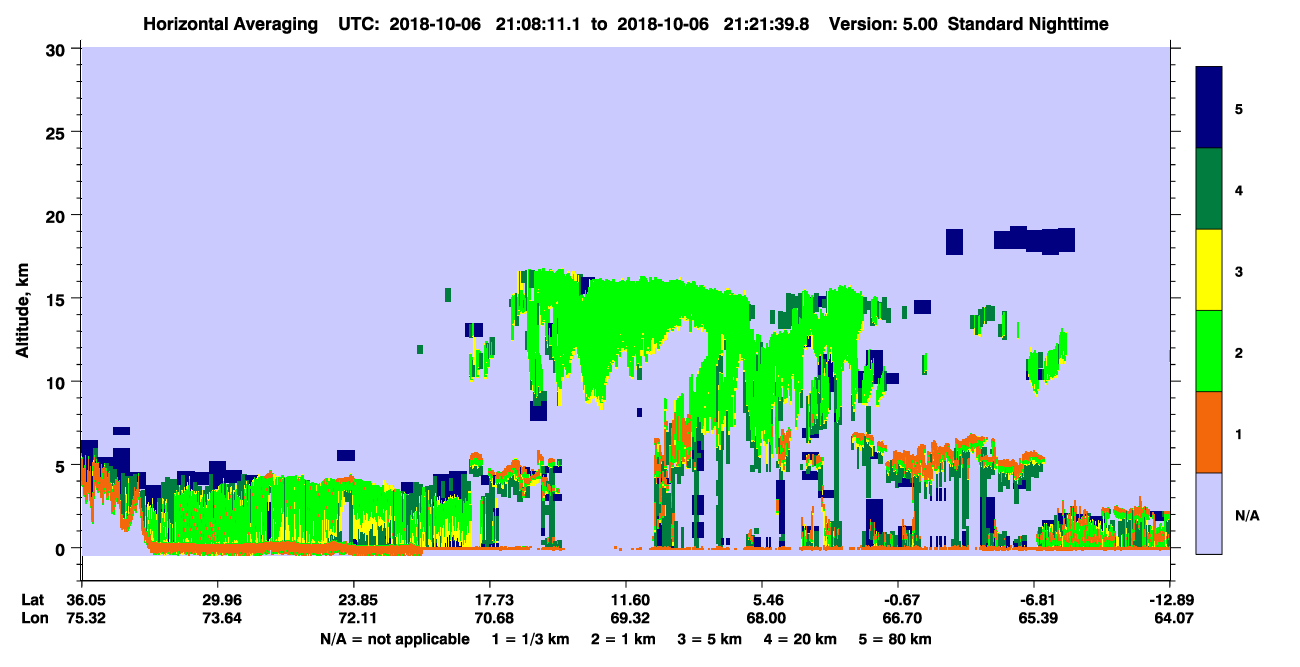Image resolution: width=1300 pixels, height=667 pixels.
Task: Click '3 = 5 km' legend text
Action: click(x=710, y=639)
